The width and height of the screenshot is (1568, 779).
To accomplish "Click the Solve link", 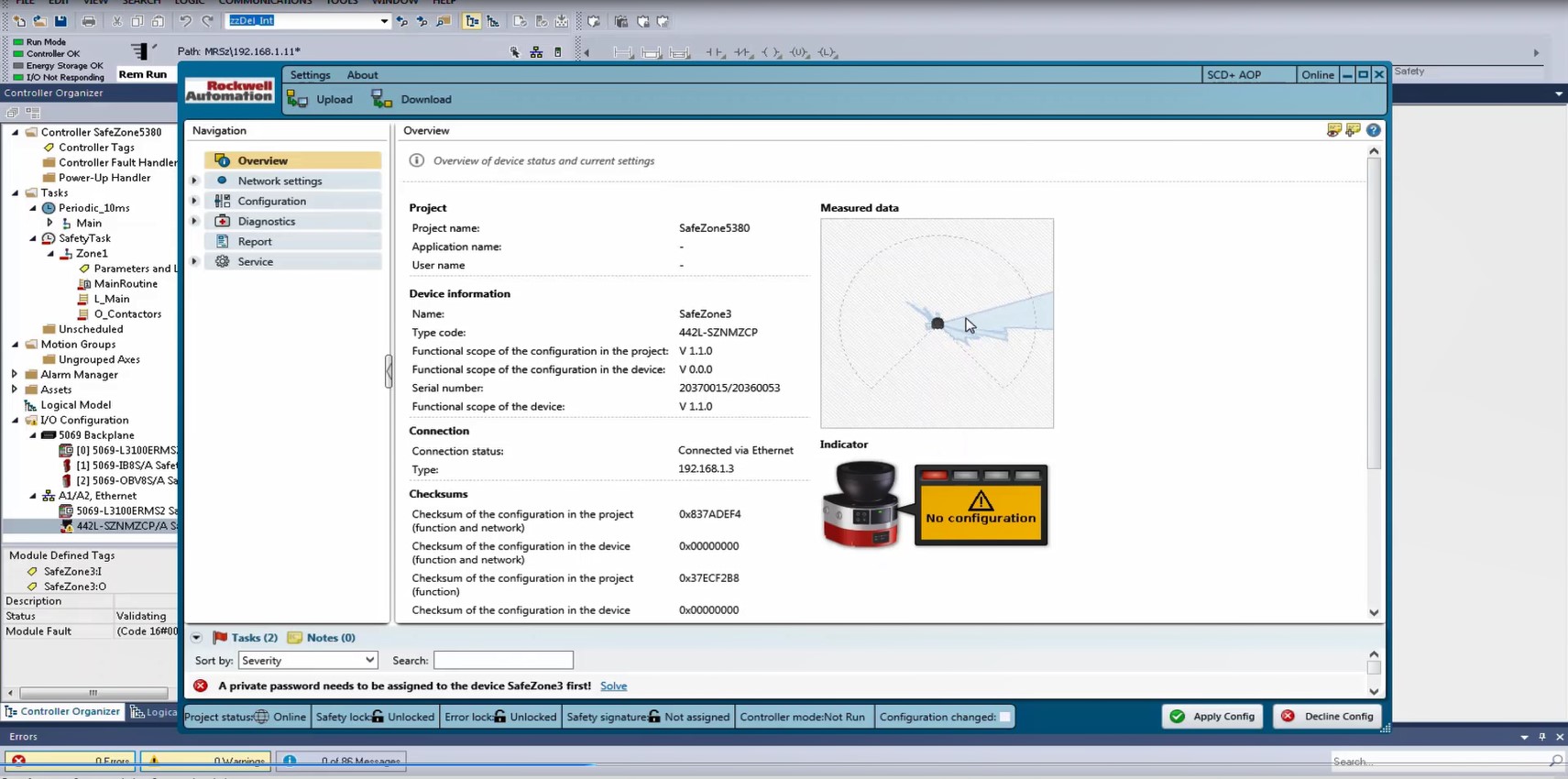I will pos(613,686).
